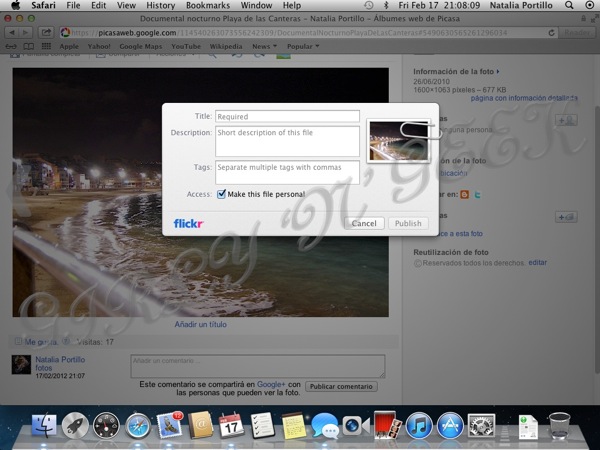Click inside the Description field
Image resolution: width=600 pixels, height=450 pixels.
point(287,141)
